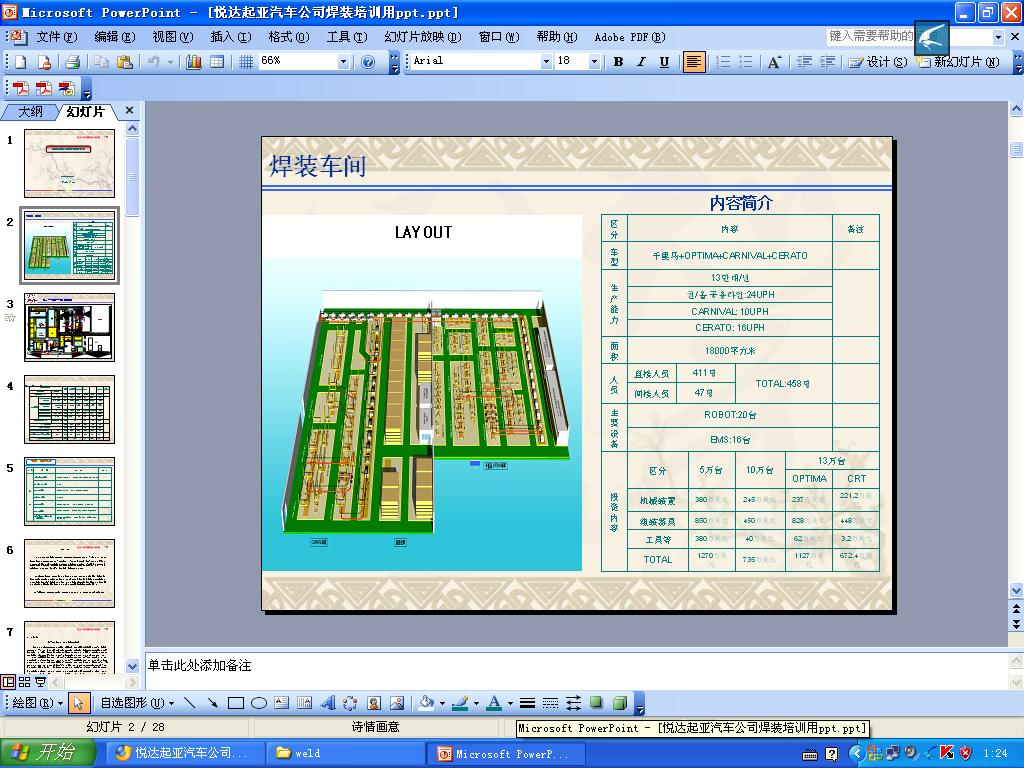The image size is (1024, 768).
Task: Open the 插入 (Insert) menu
Action: pyautogui.click(x=231, y=37)
